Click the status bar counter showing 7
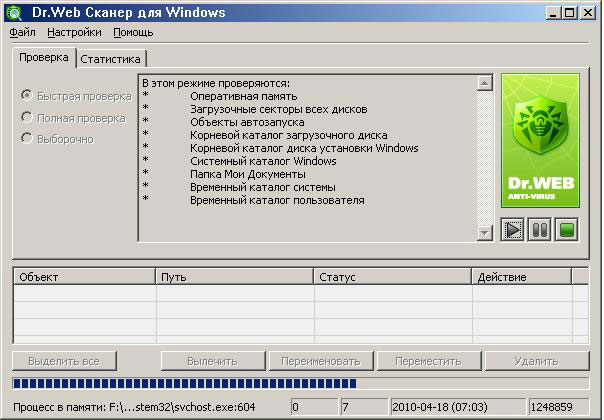 (x=364, y=407)
